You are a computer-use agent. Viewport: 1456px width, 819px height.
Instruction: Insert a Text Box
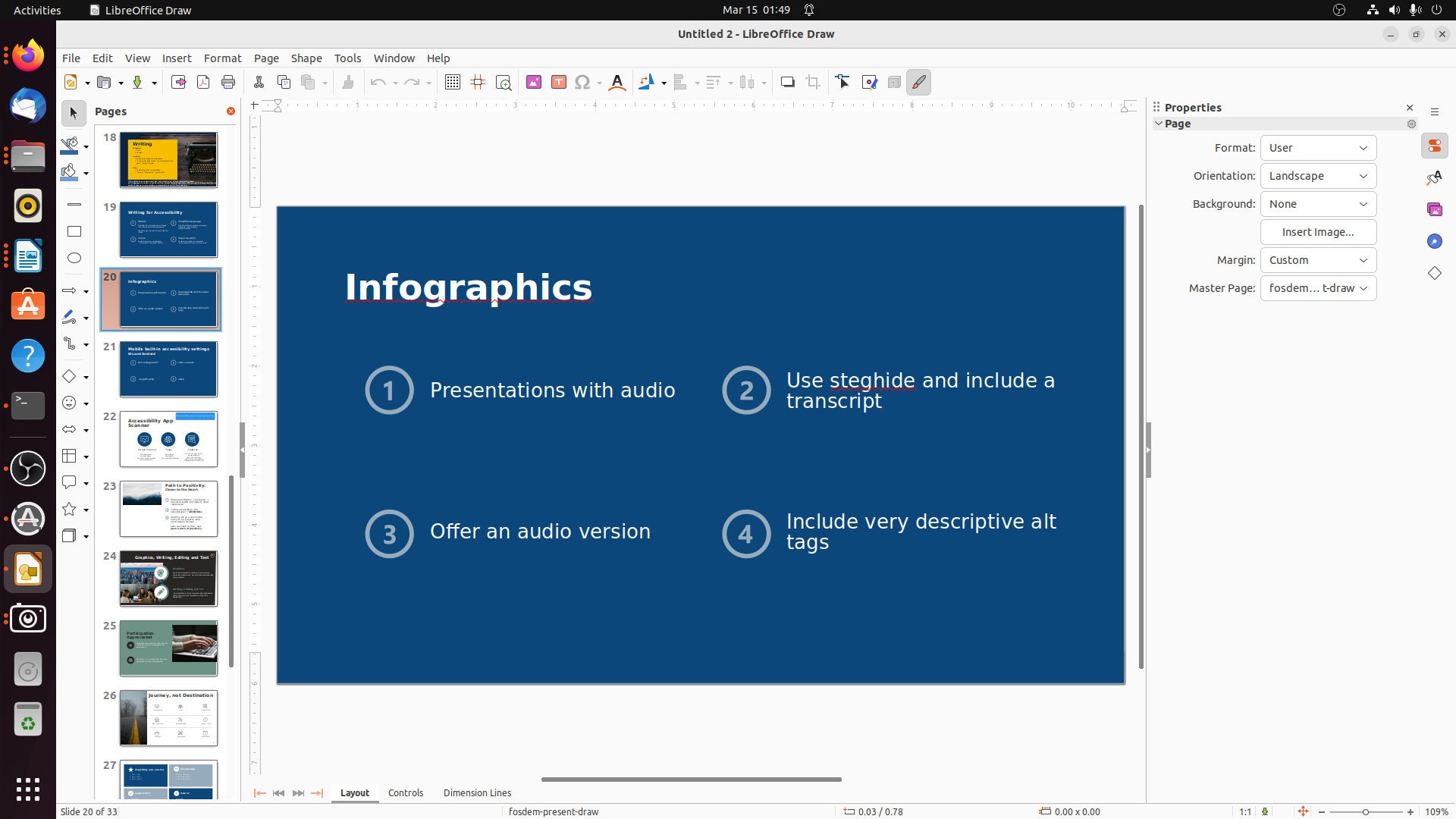point(559,82)
